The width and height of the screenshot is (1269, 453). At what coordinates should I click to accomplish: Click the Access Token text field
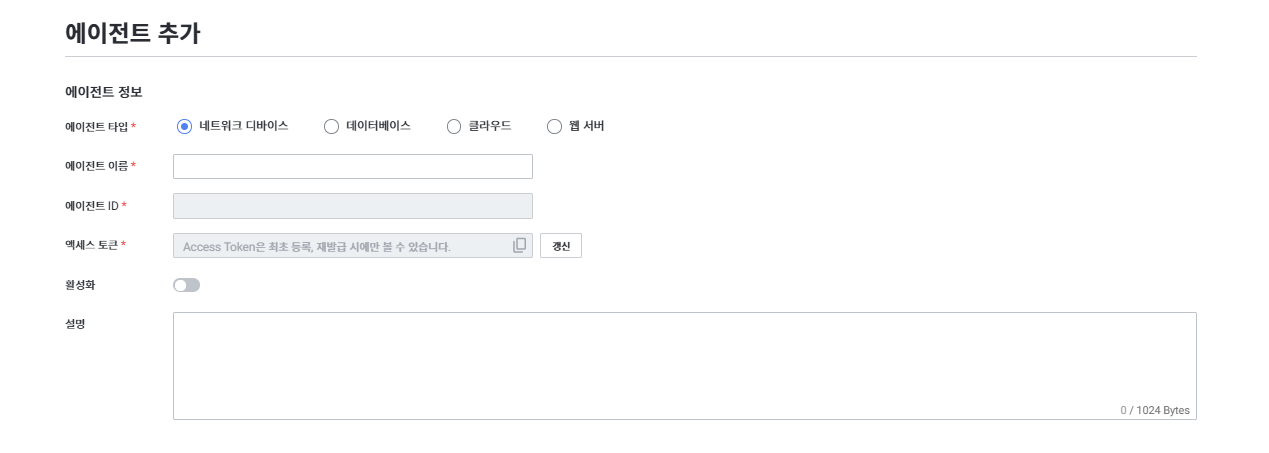click(340, 246)
